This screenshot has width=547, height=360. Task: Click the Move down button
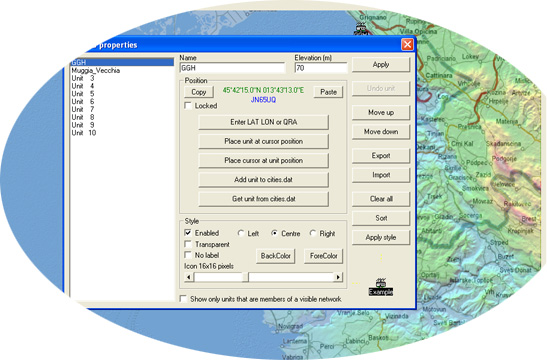pyautogui.click(x=381, y=132)
